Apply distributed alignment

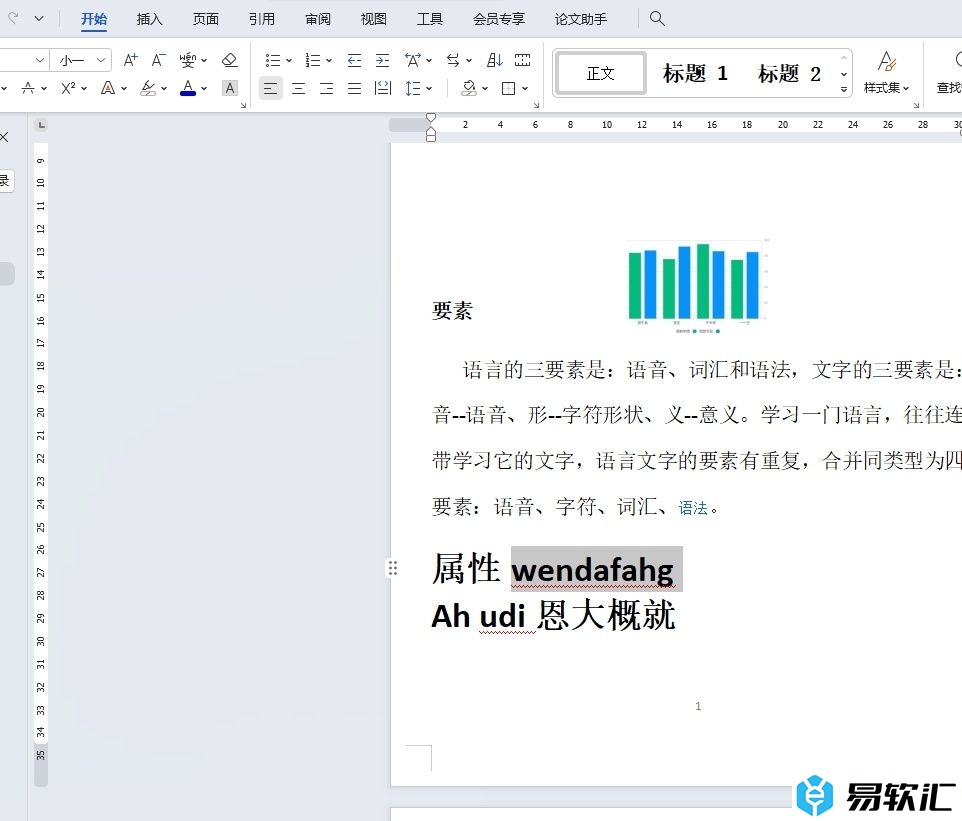tap(383, 89)
